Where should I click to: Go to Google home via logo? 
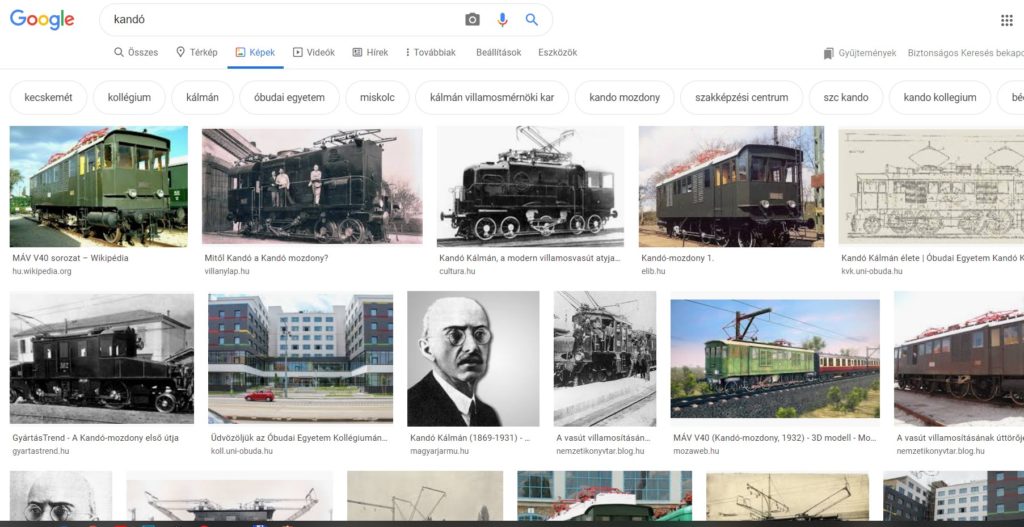tap(42, 20)
